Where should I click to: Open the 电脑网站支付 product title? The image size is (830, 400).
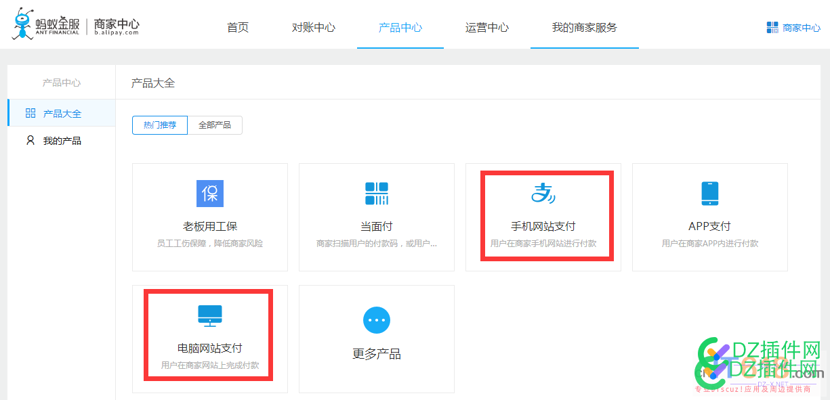[x=210, y=348]
